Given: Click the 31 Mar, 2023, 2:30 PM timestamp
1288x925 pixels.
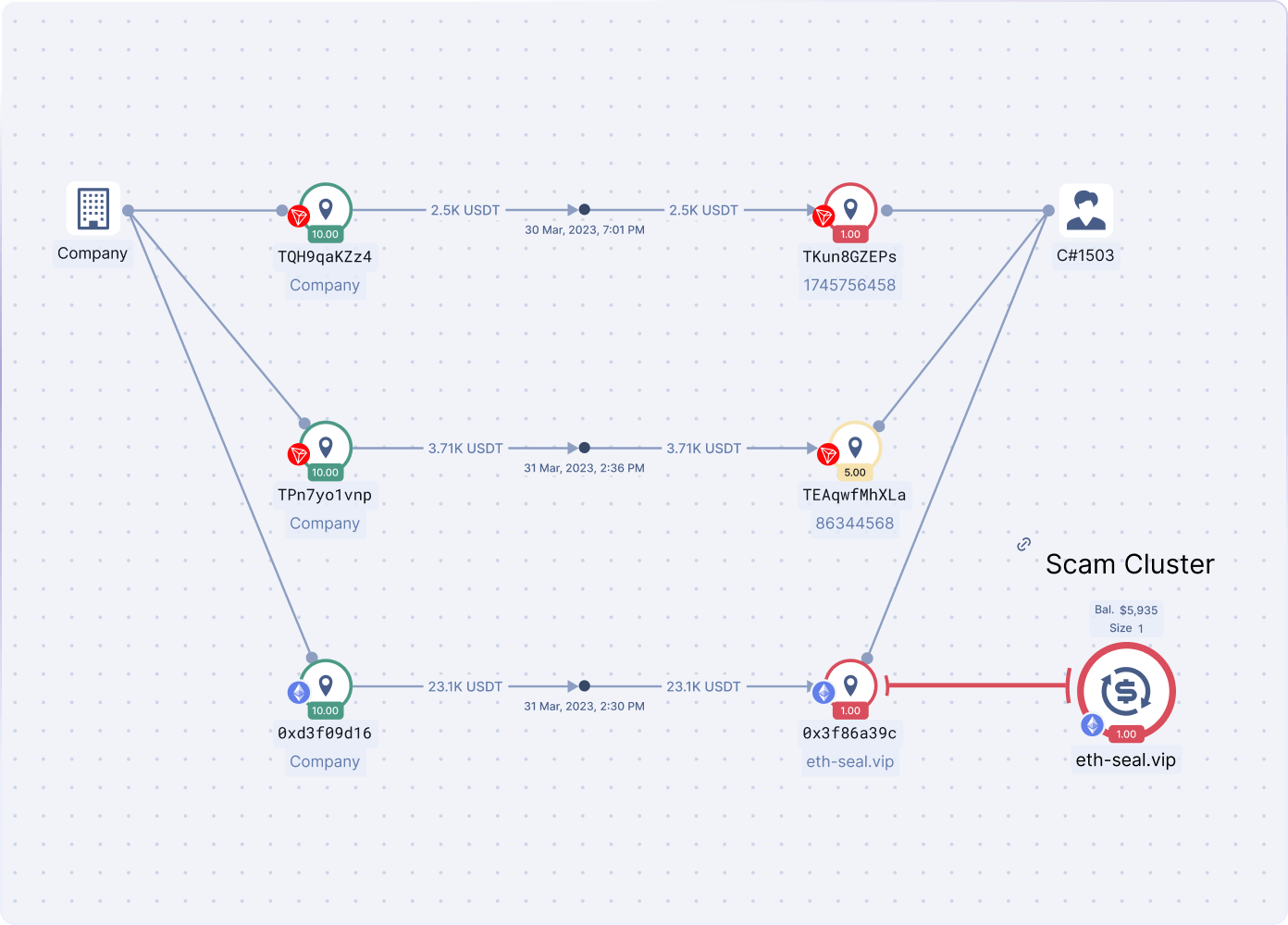Looking at the screenshot, I should (585, 706).
